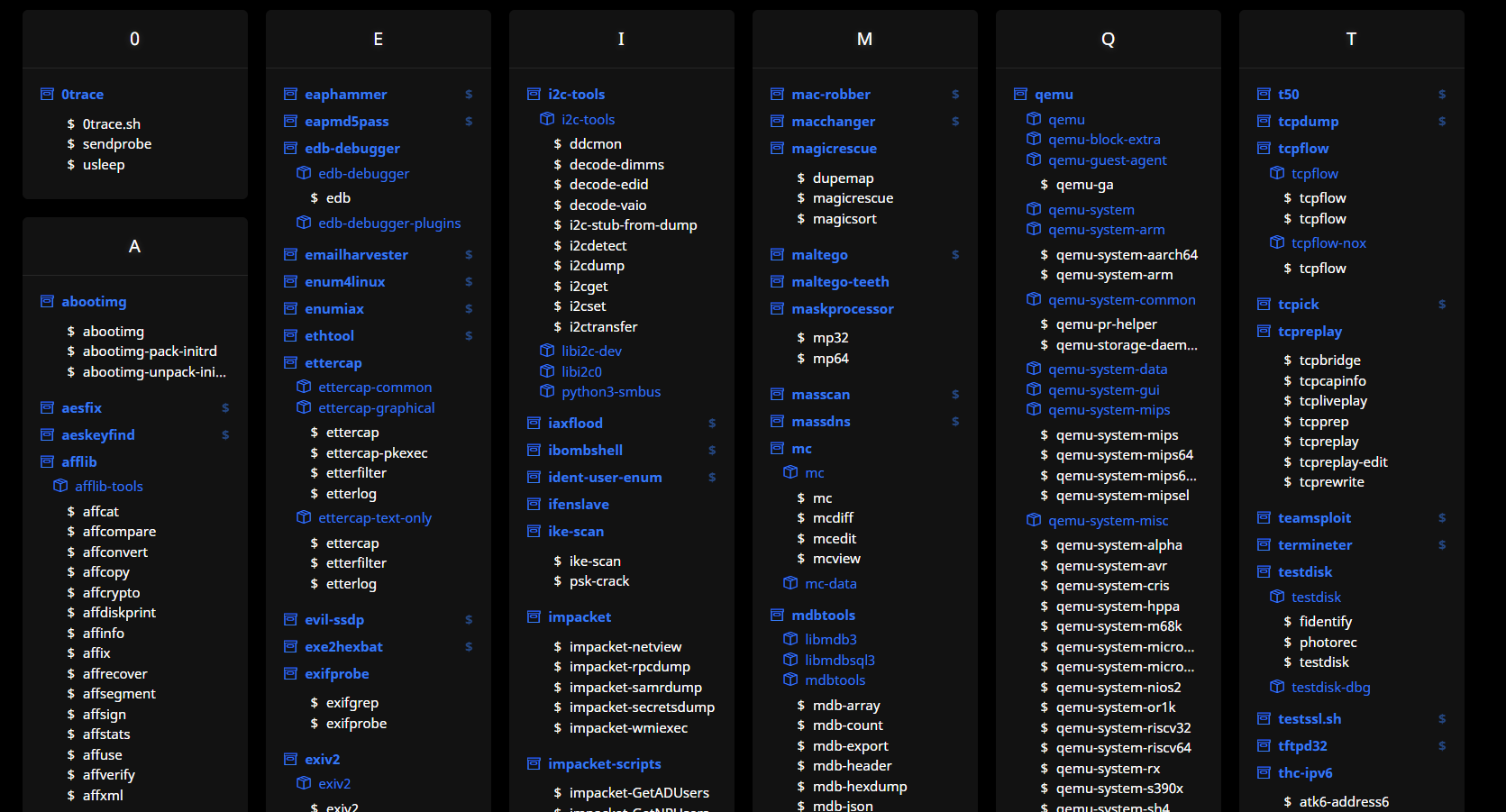Click the qemu-pr-helper command entry
Image resolution: width=1506 pixels, height=812 pixels.
(x=1107, y=324)
